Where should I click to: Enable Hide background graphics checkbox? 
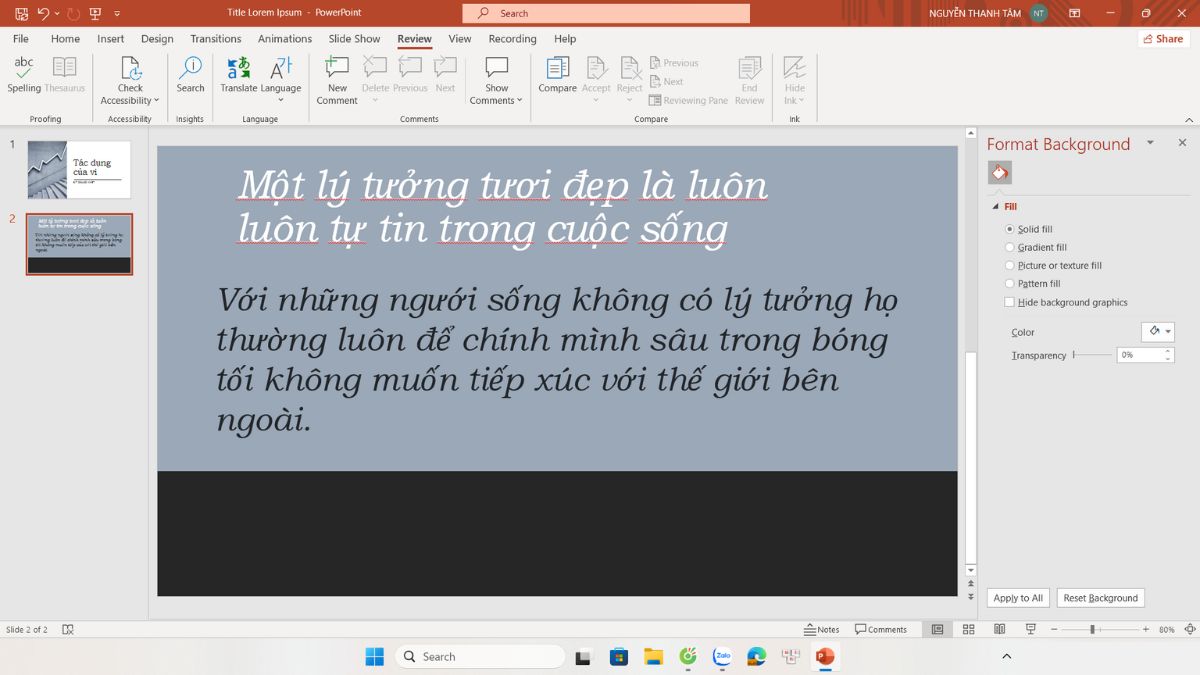[x=1009, y=302]
